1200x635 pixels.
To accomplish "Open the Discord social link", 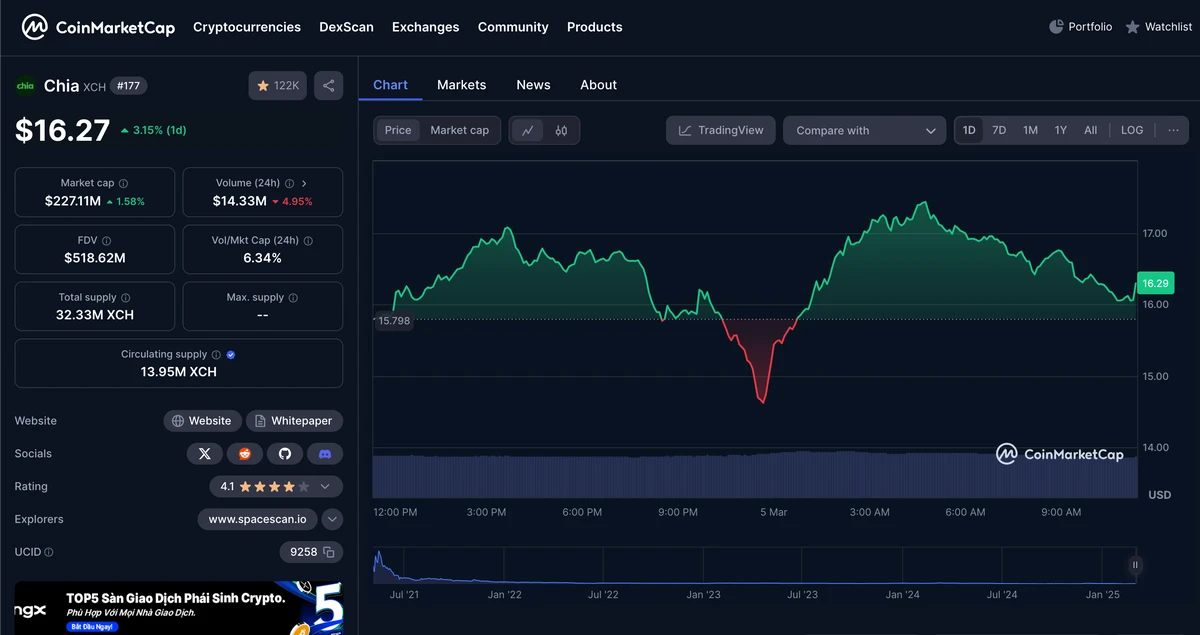I will point(325,454).
